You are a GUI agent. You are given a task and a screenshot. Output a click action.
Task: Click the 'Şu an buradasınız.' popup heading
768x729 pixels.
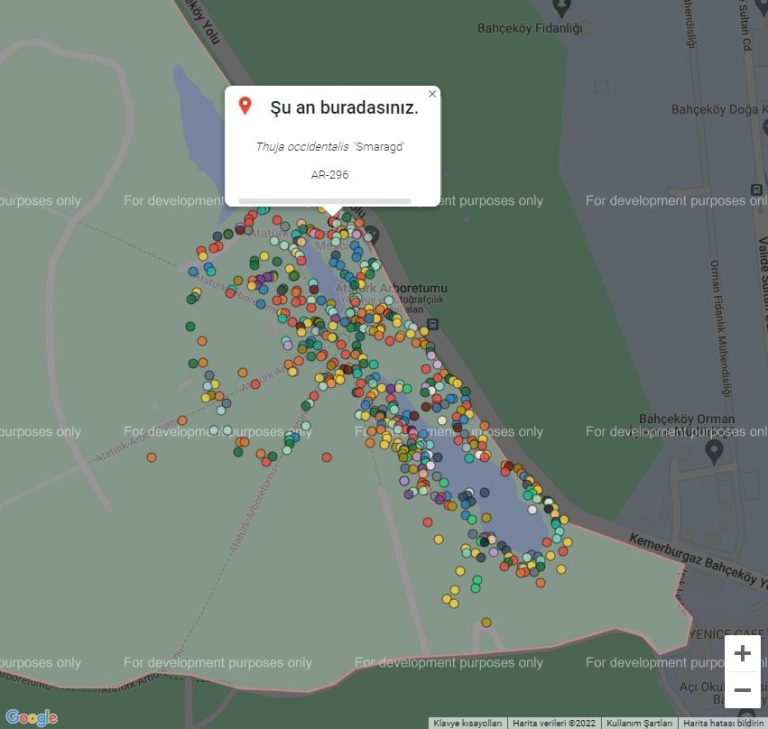[x=344, y=107]
